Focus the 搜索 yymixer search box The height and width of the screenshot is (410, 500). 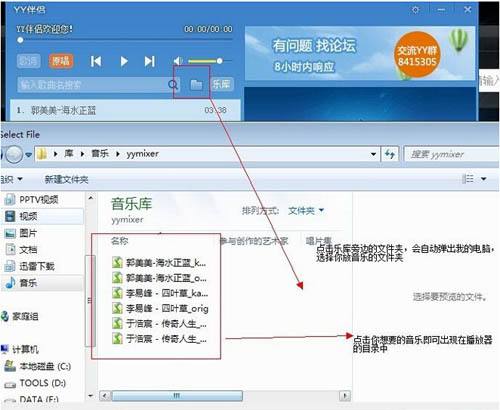pyautogui.click(x=452, y=154)
